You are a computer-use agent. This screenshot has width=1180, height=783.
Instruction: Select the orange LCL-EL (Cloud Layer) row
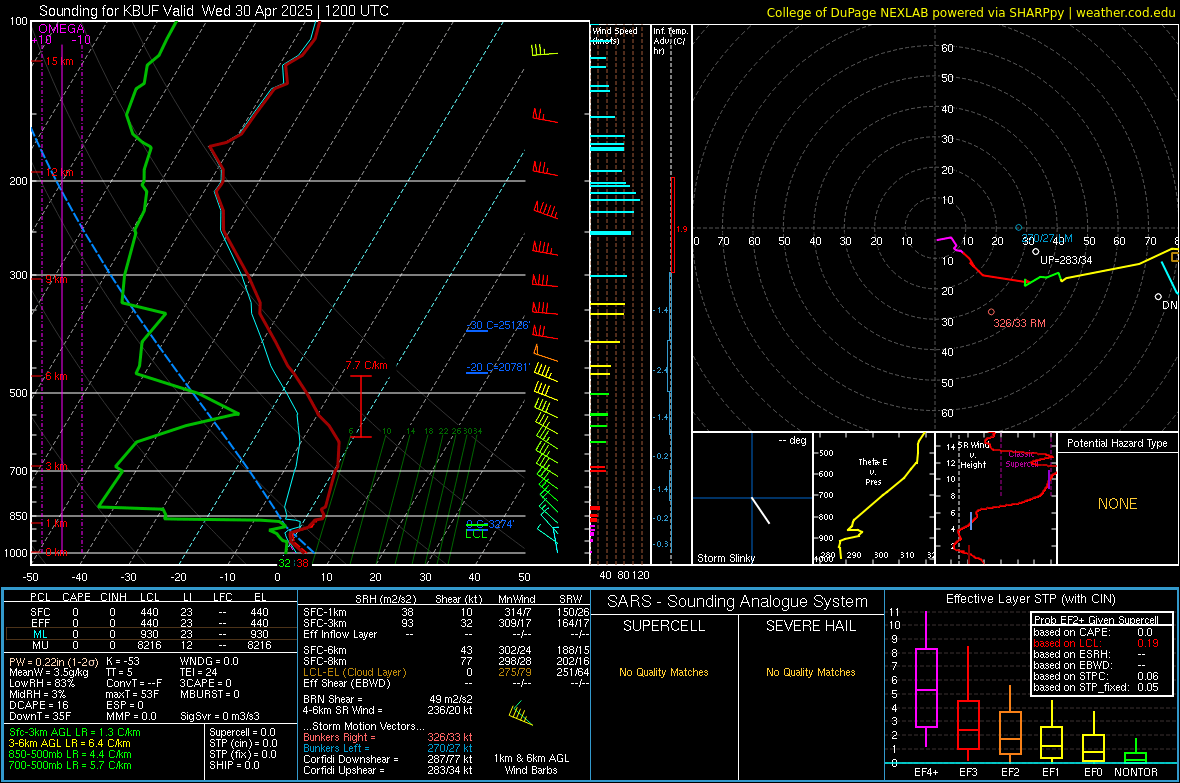[446, 672]
